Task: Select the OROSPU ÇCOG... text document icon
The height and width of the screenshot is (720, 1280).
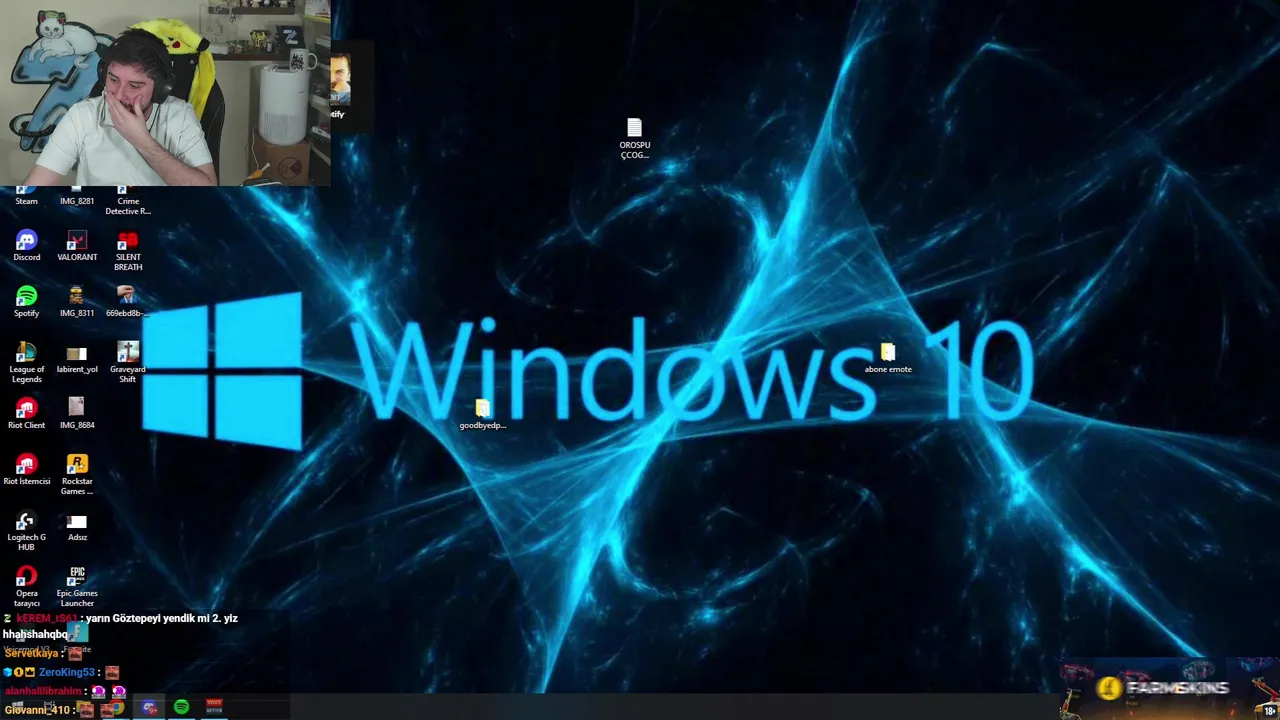Action: pyautogui.click(x=634, y=139)
